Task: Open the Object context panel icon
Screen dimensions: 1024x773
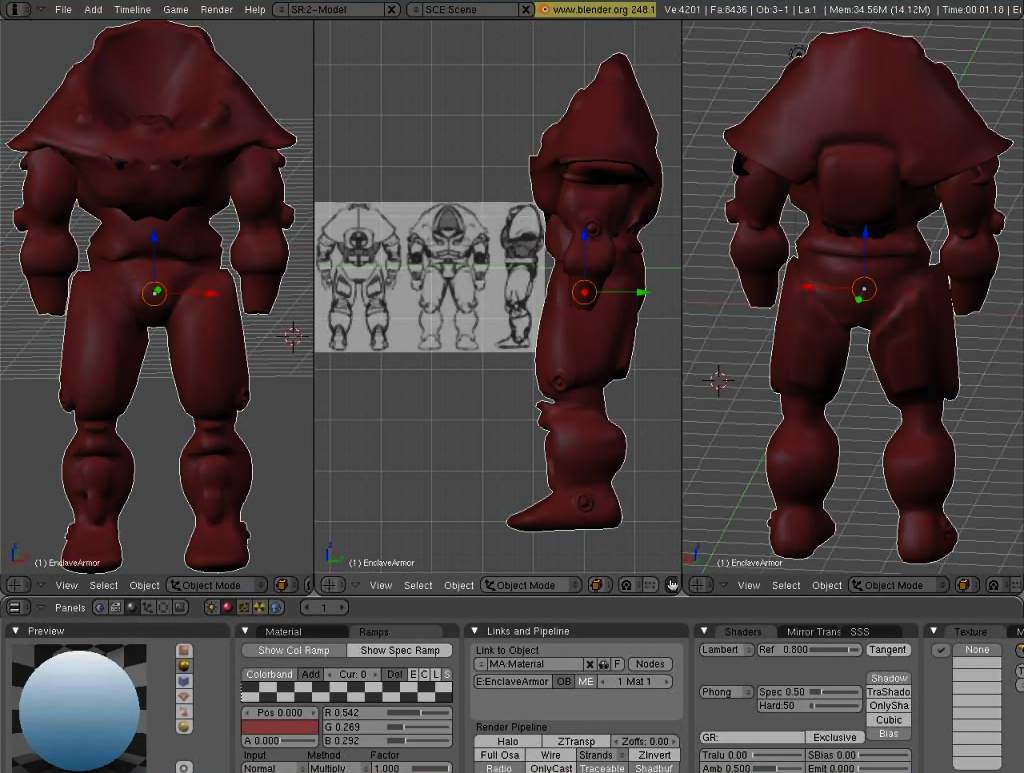Action: click(148, 608)
